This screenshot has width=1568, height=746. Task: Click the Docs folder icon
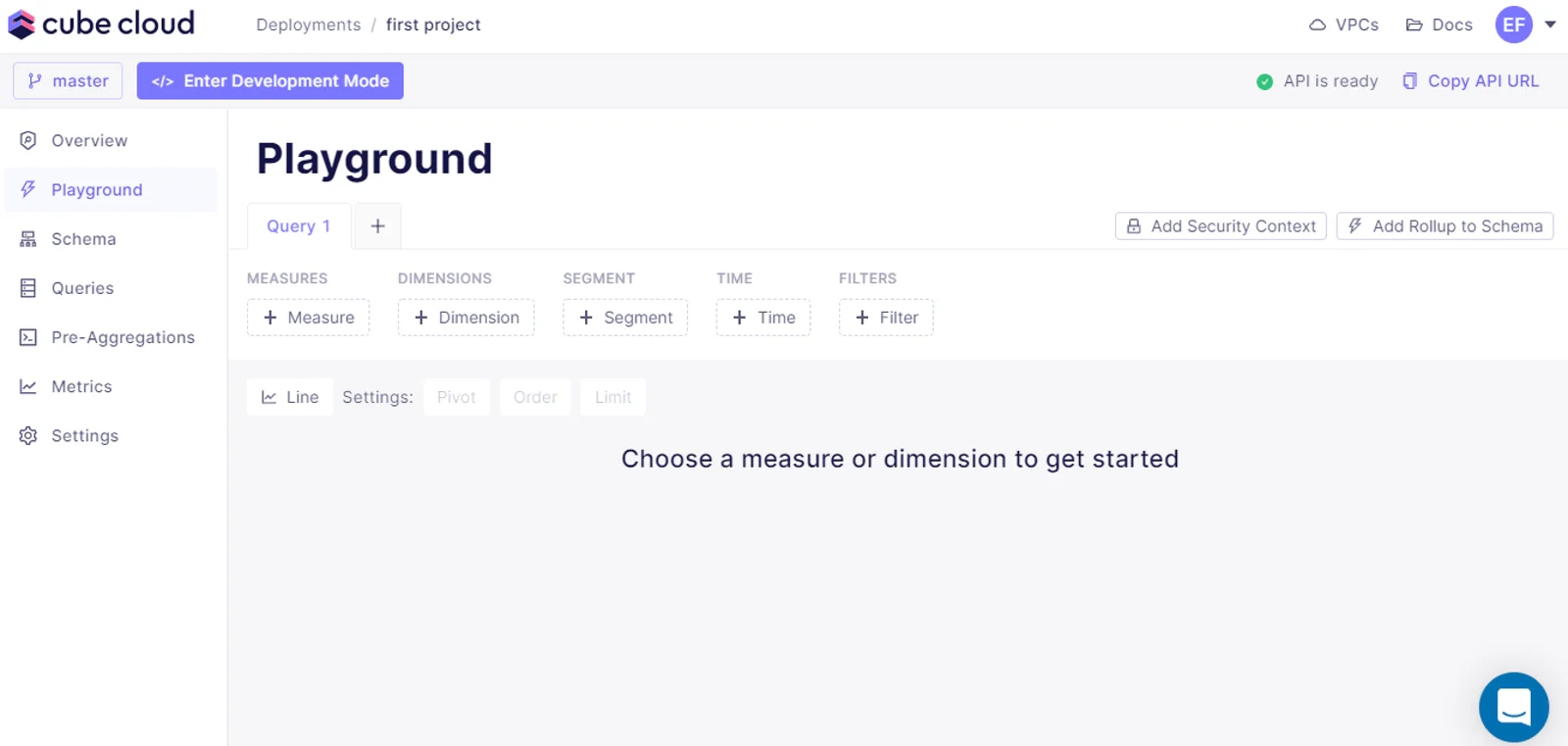(1414, 25)
